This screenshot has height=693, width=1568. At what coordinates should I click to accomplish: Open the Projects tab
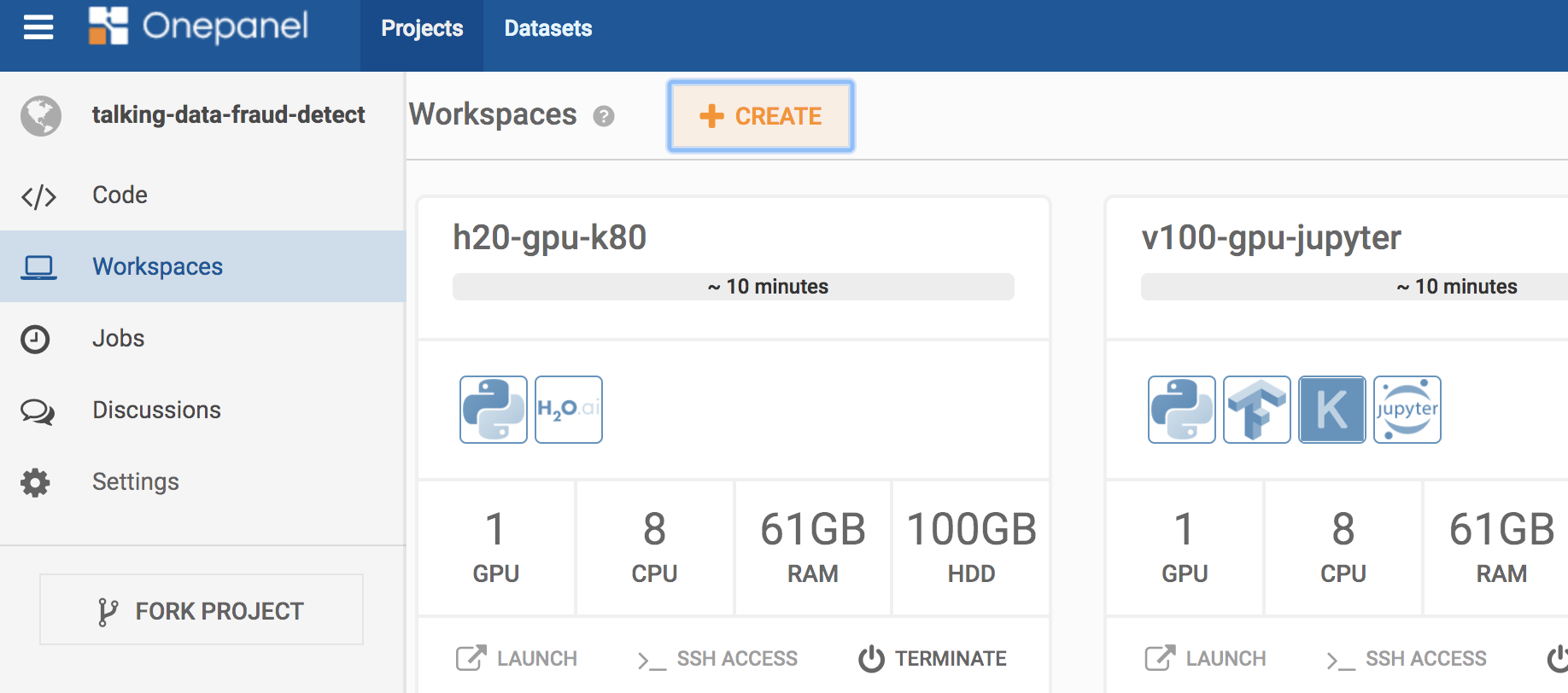(422, 28)
